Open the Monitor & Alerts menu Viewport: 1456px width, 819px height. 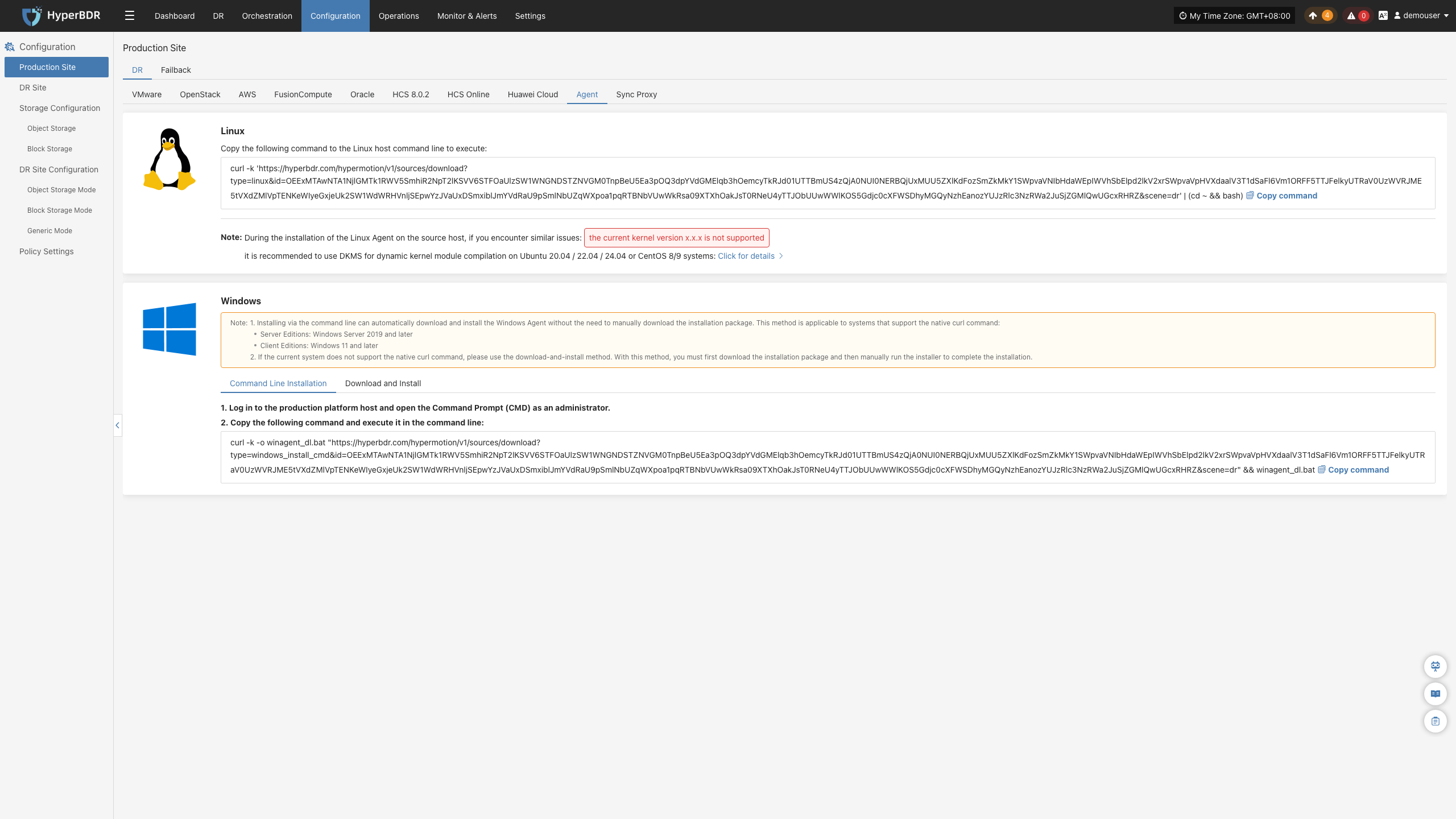point(467,16)
